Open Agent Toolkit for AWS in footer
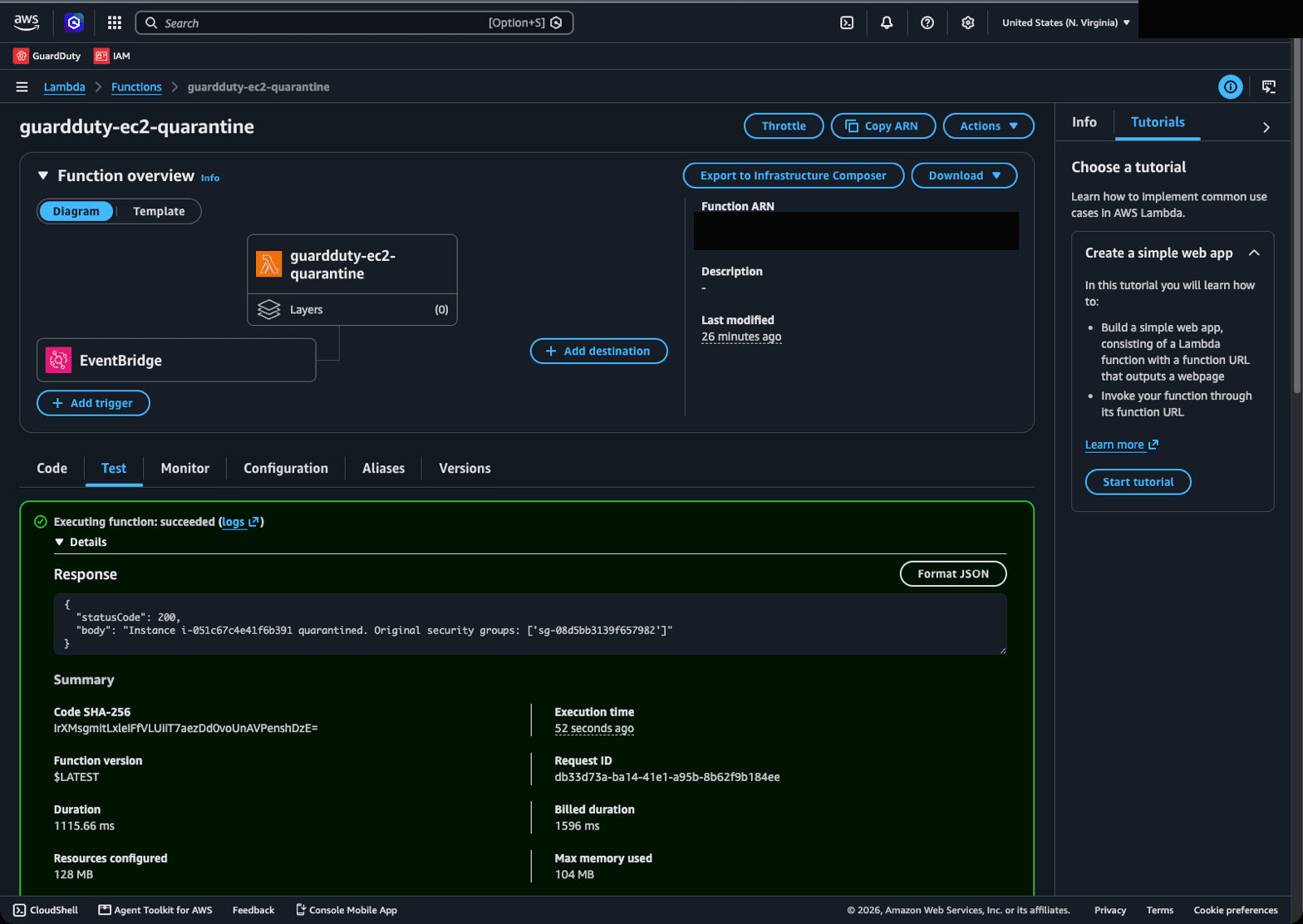This screenshot has height=924, width=1303. (155, 910)
